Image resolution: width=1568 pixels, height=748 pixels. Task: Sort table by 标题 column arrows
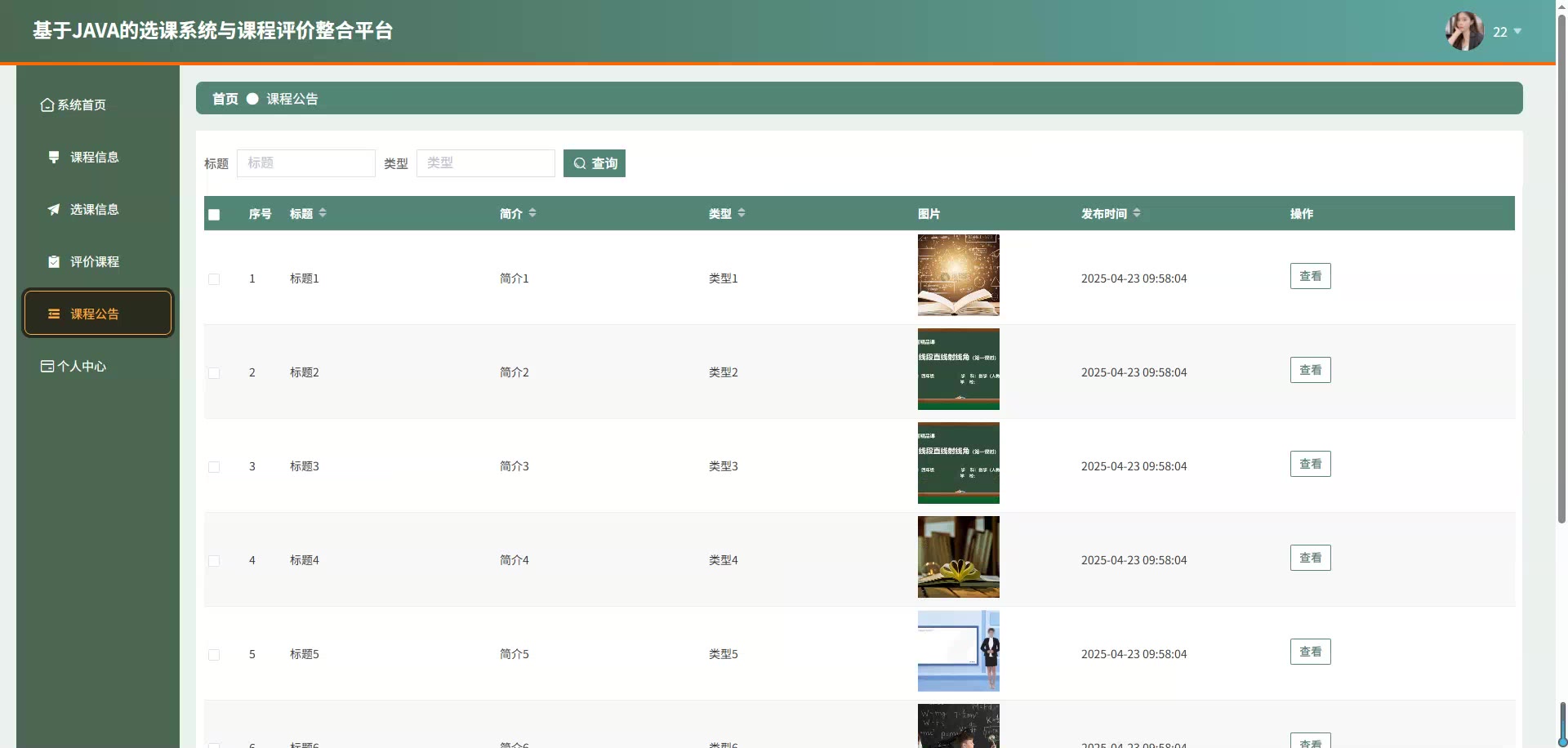point(323,213)
